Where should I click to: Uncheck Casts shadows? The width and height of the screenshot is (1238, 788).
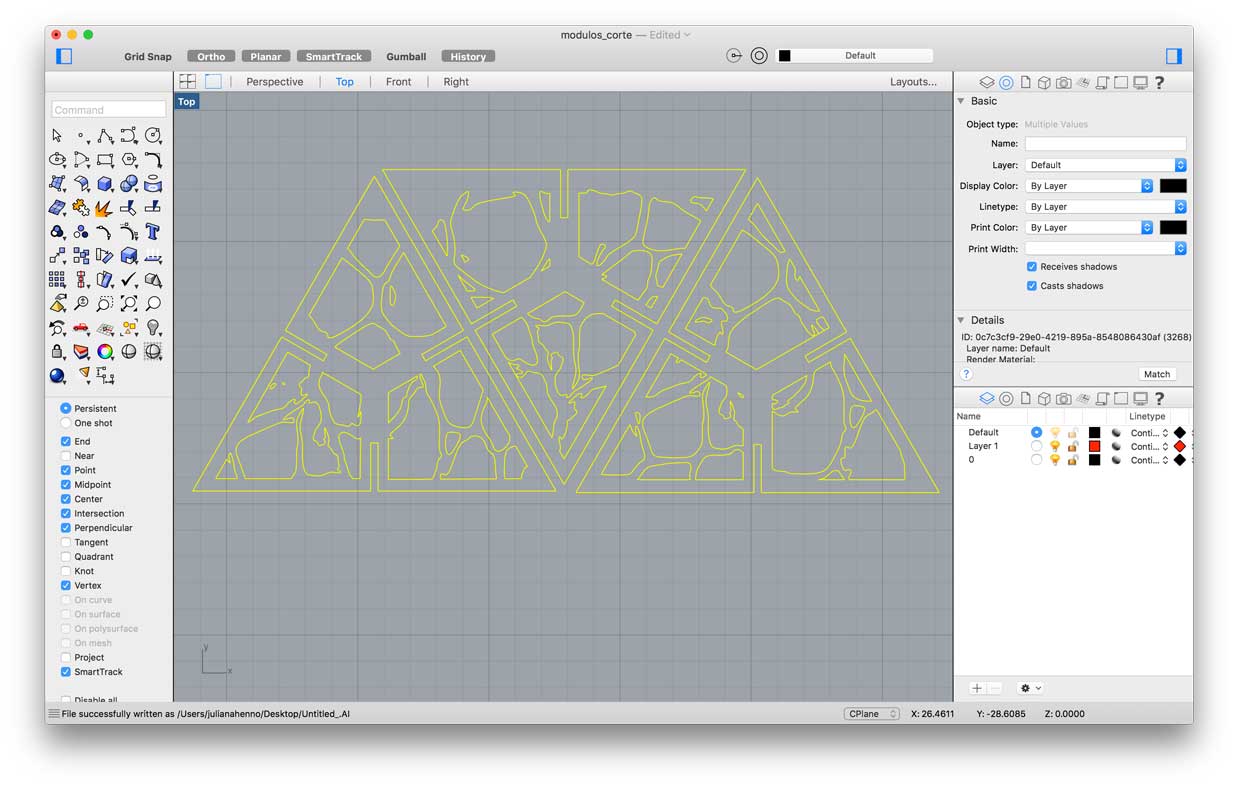[1032, 286]
